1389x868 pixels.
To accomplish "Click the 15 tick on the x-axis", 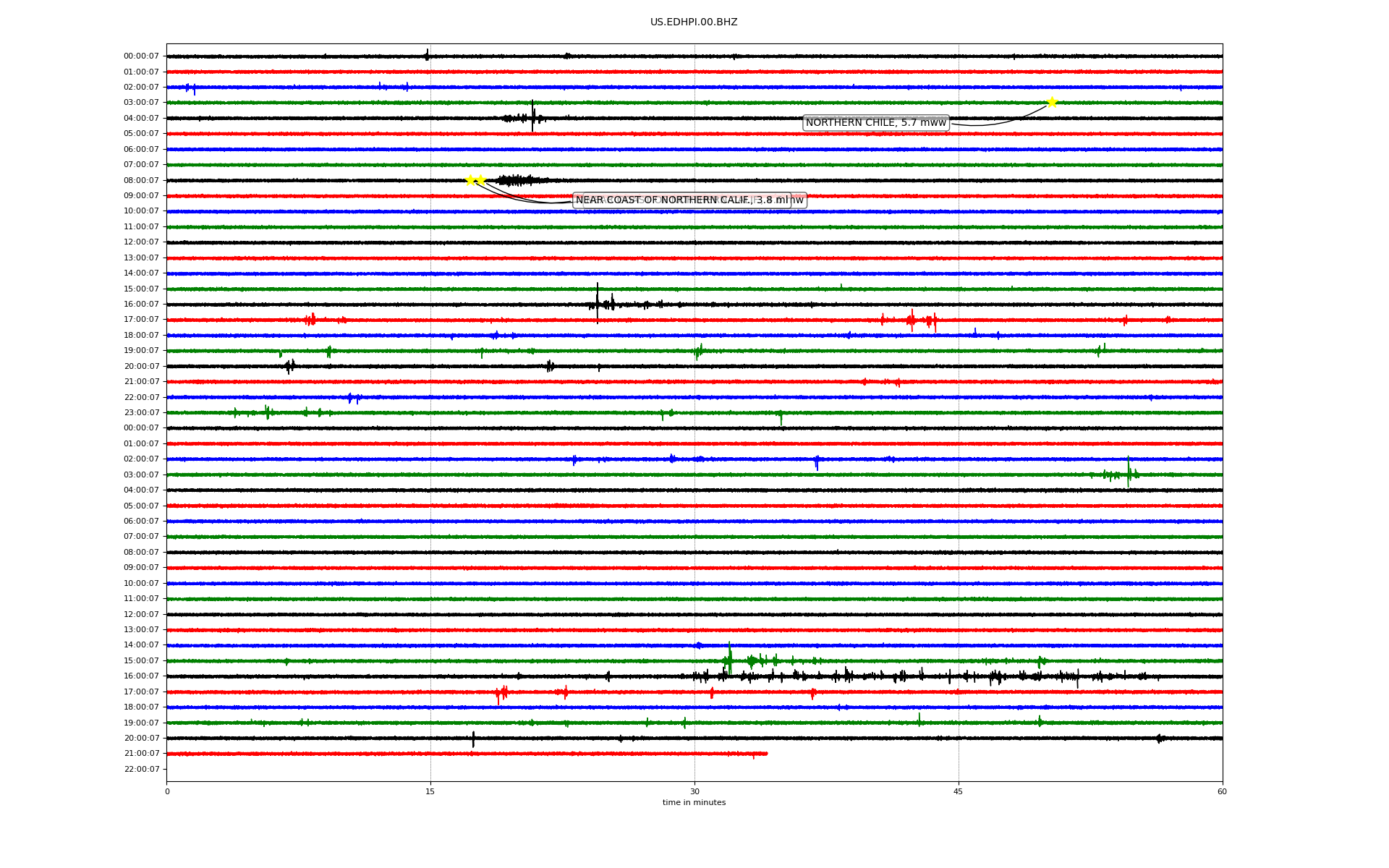I will pos(430,791).
